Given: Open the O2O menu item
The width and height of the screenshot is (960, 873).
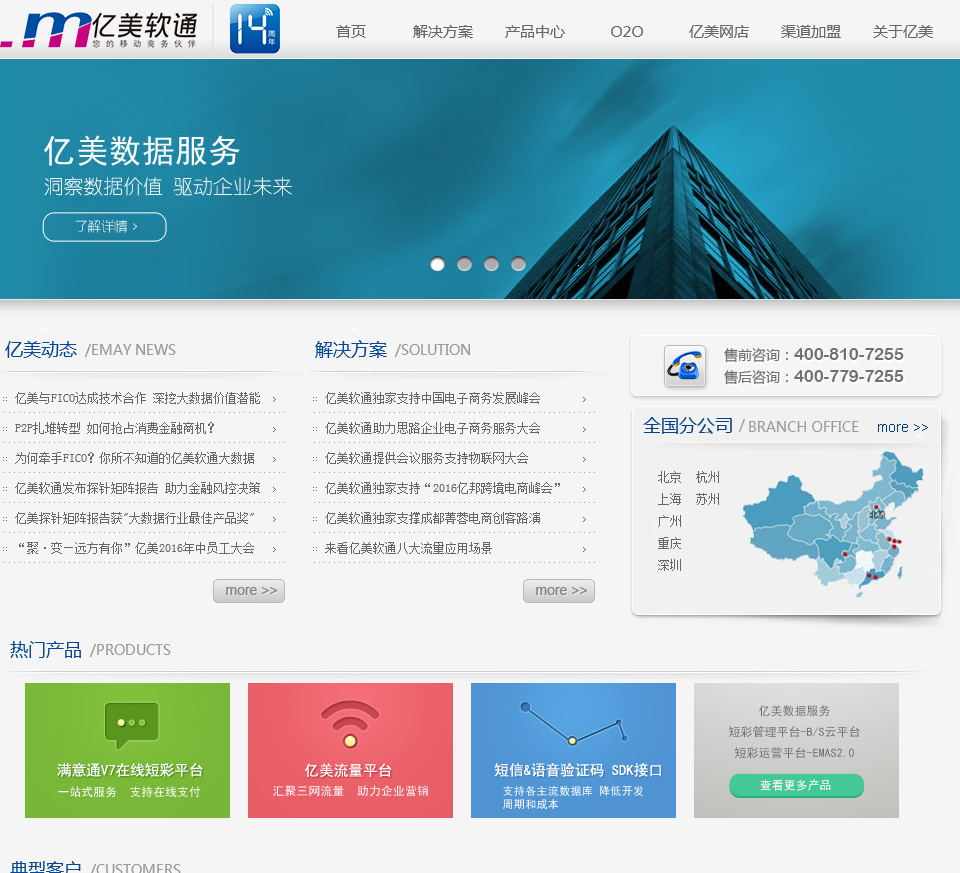Looking at the screenshot, I should pyautogui.click(x=627, y=31).
